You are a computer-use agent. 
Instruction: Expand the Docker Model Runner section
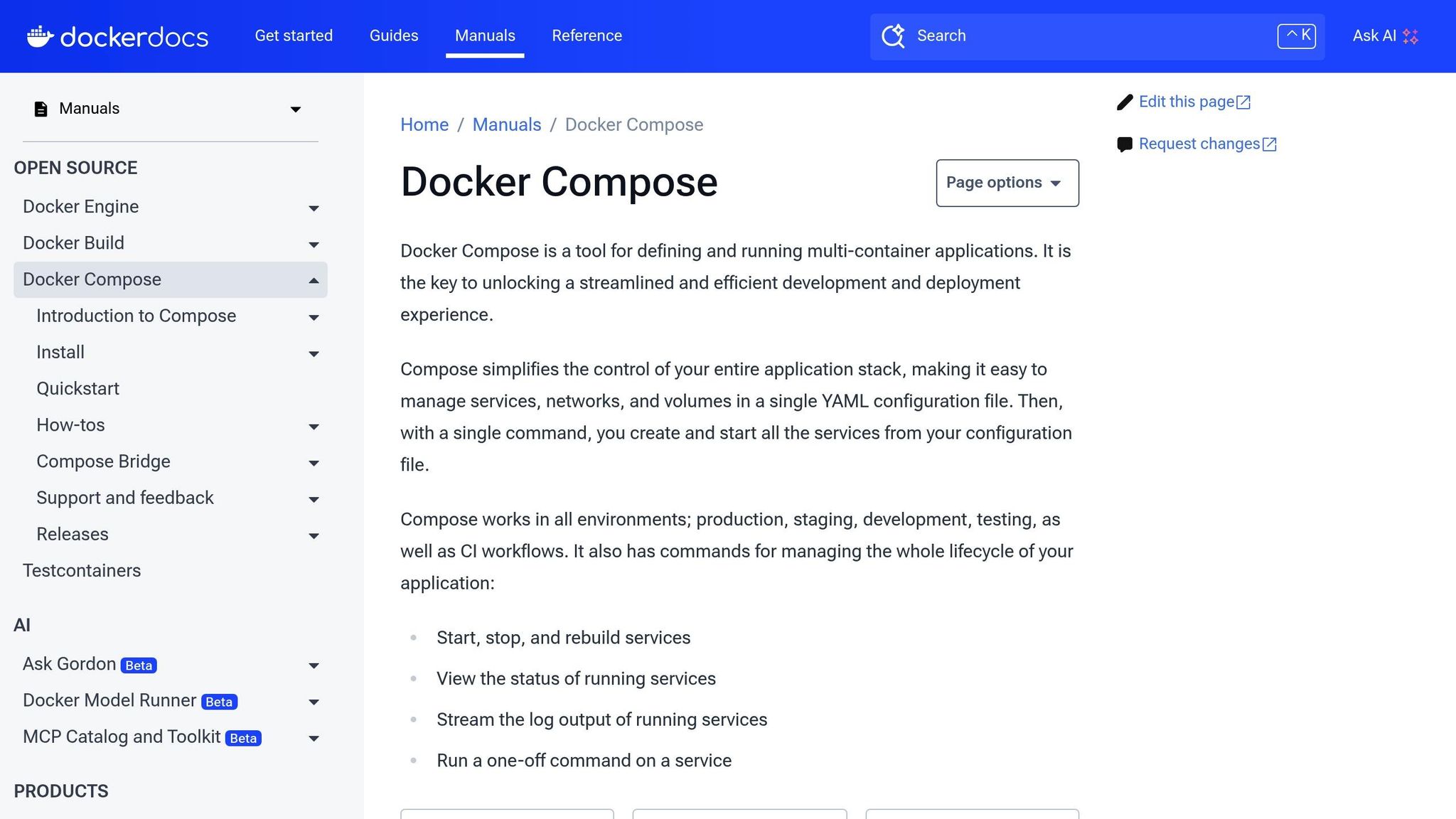pyautogui.click(x=314, y=702)
